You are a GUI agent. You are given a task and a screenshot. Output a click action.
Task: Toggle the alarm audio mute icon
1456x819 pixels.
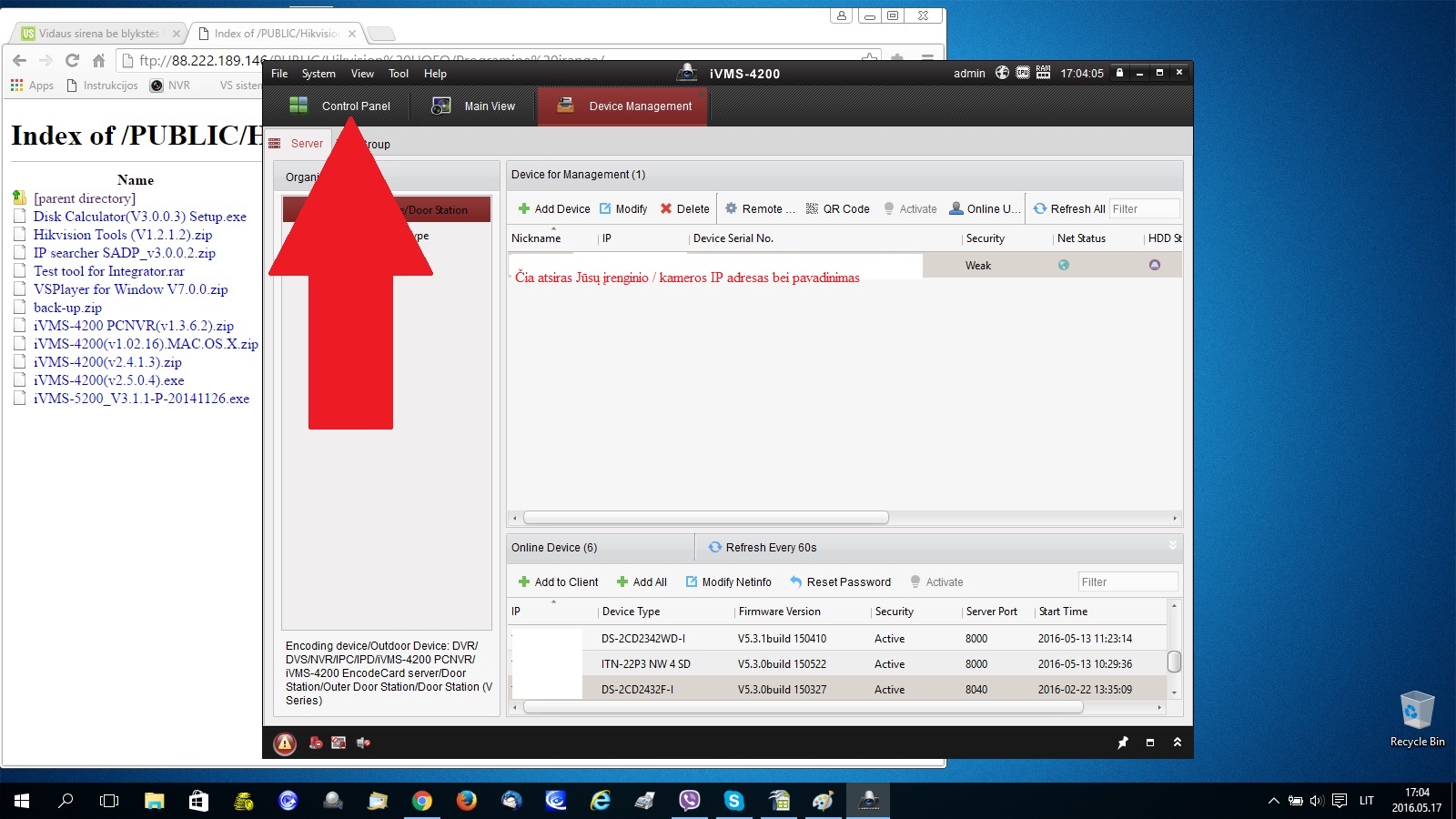(x=363, y=743)
